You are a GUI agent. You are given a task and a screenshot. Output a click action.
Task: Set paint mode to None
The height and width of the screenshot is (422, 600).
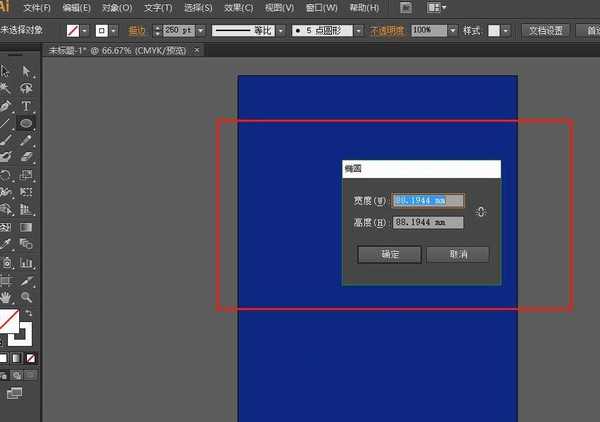[x=31, y=358]
